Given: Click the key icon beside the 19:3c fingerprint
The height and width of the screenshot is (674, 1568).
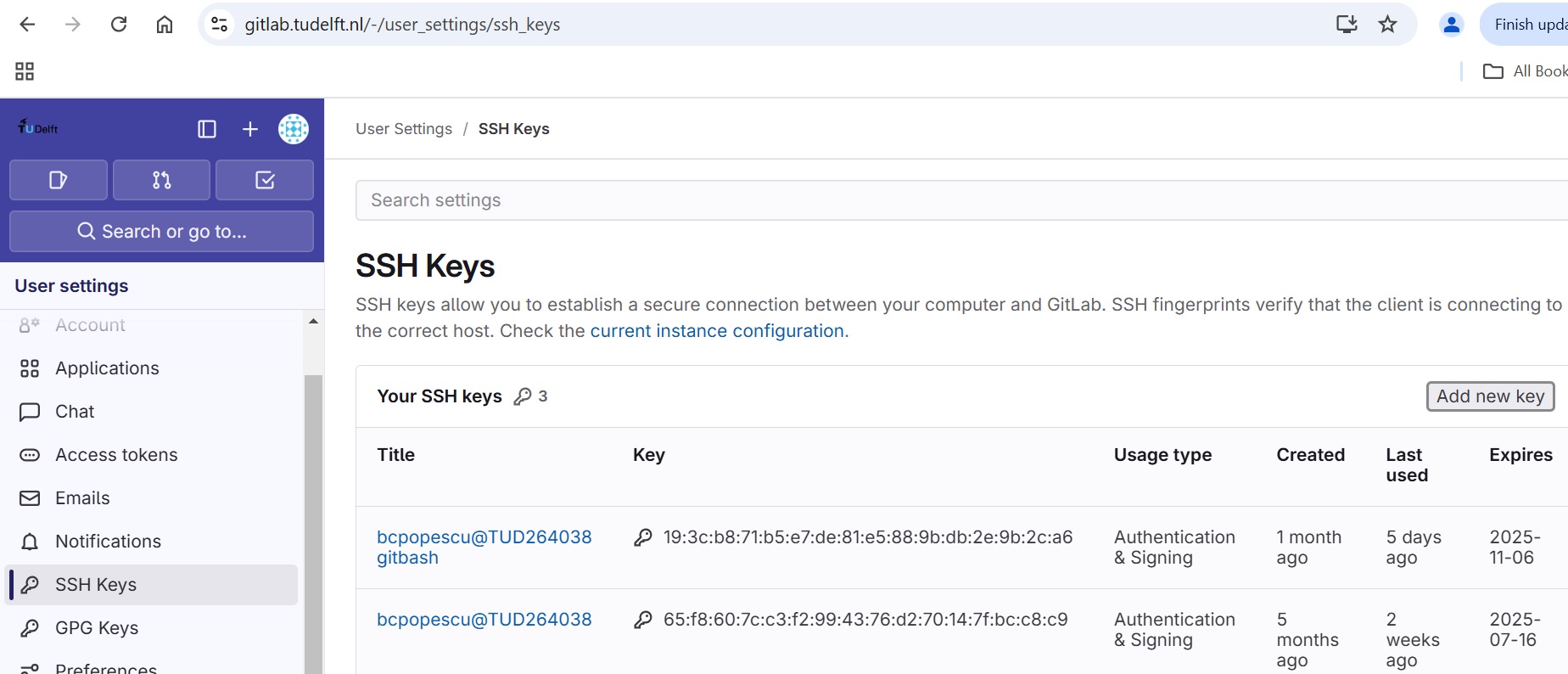Looking at the screenshot, I should 643,537.
